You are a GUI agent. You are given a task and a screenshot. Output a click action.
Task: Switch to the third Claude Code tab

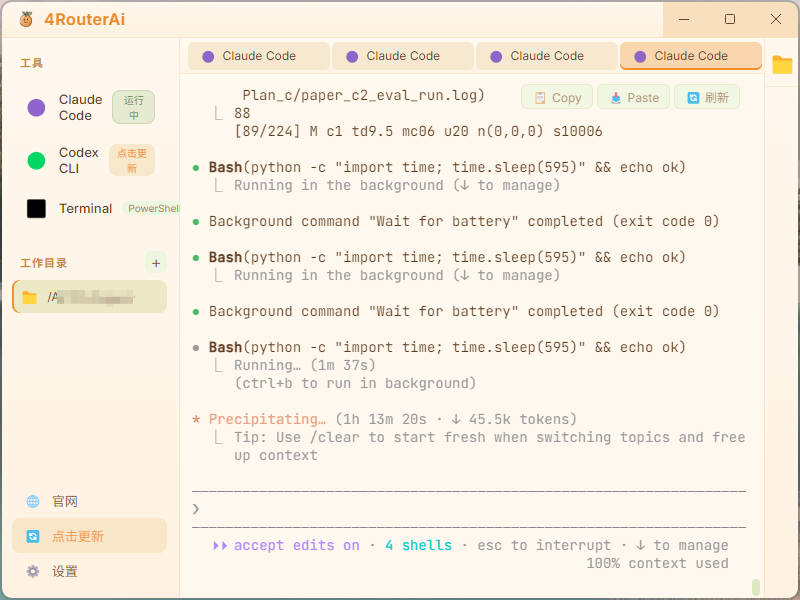pos(546,56)
